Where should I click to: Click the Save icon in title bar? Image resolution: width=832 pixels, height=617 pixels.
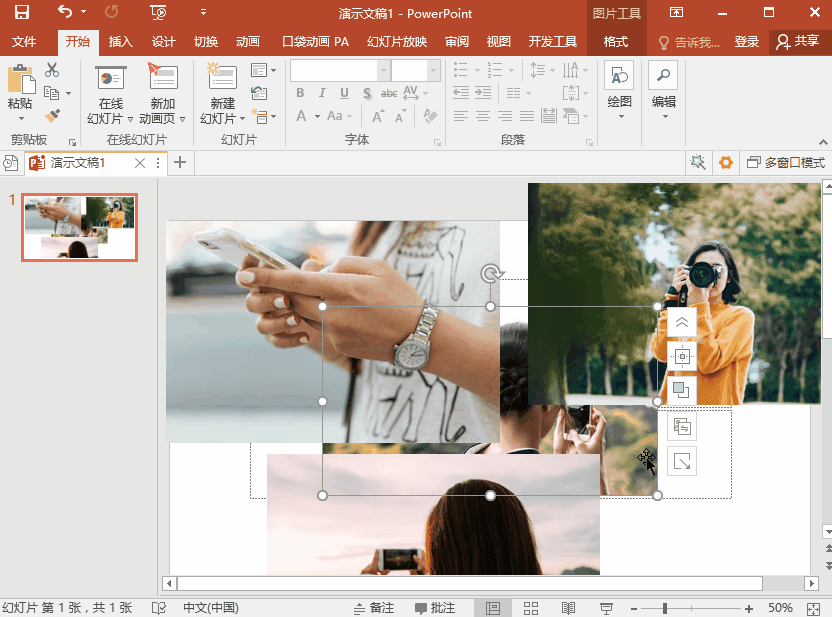click(x=22, y=13)
